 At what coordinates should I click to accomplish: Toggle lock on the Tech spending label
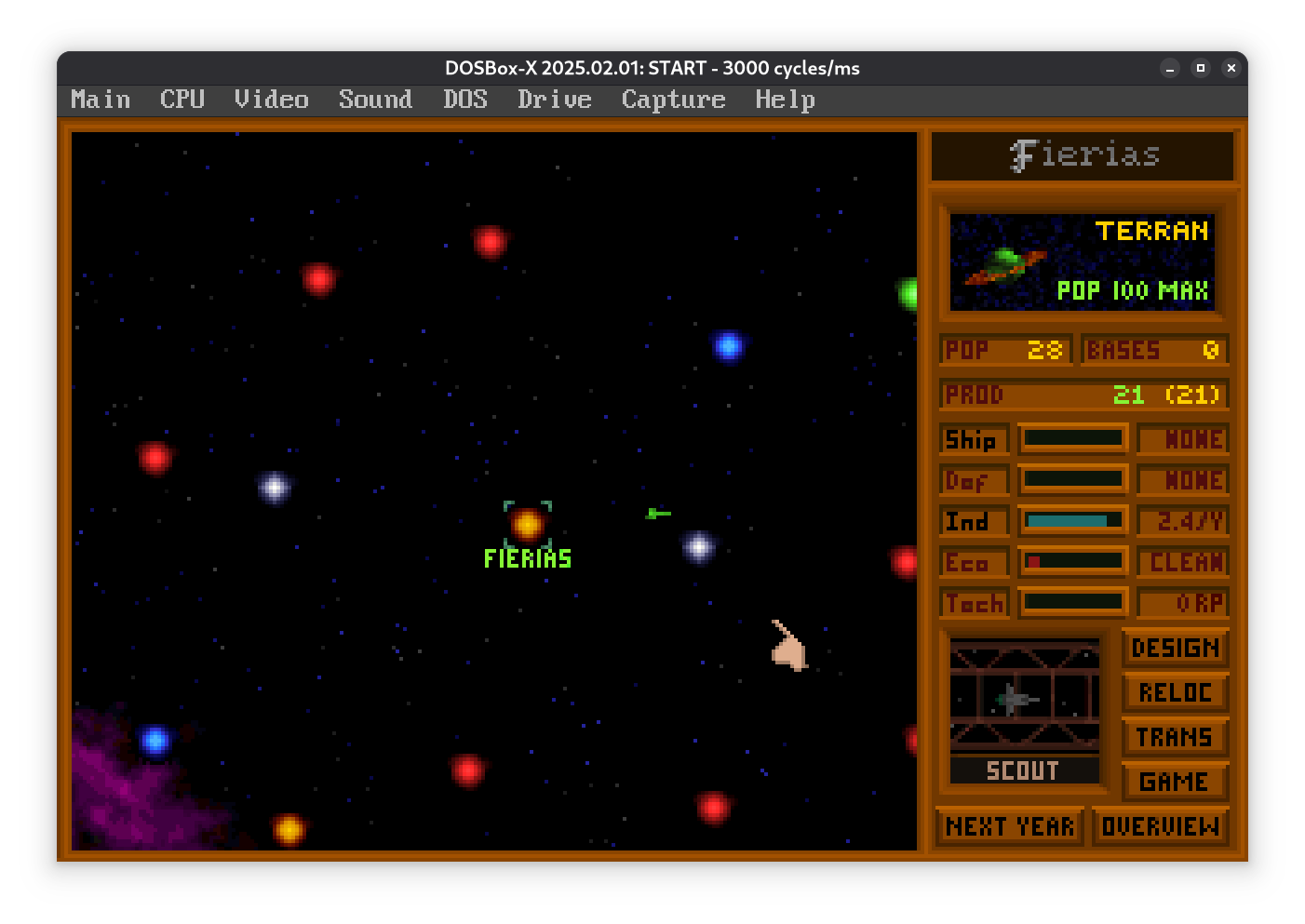click(974, 603)
